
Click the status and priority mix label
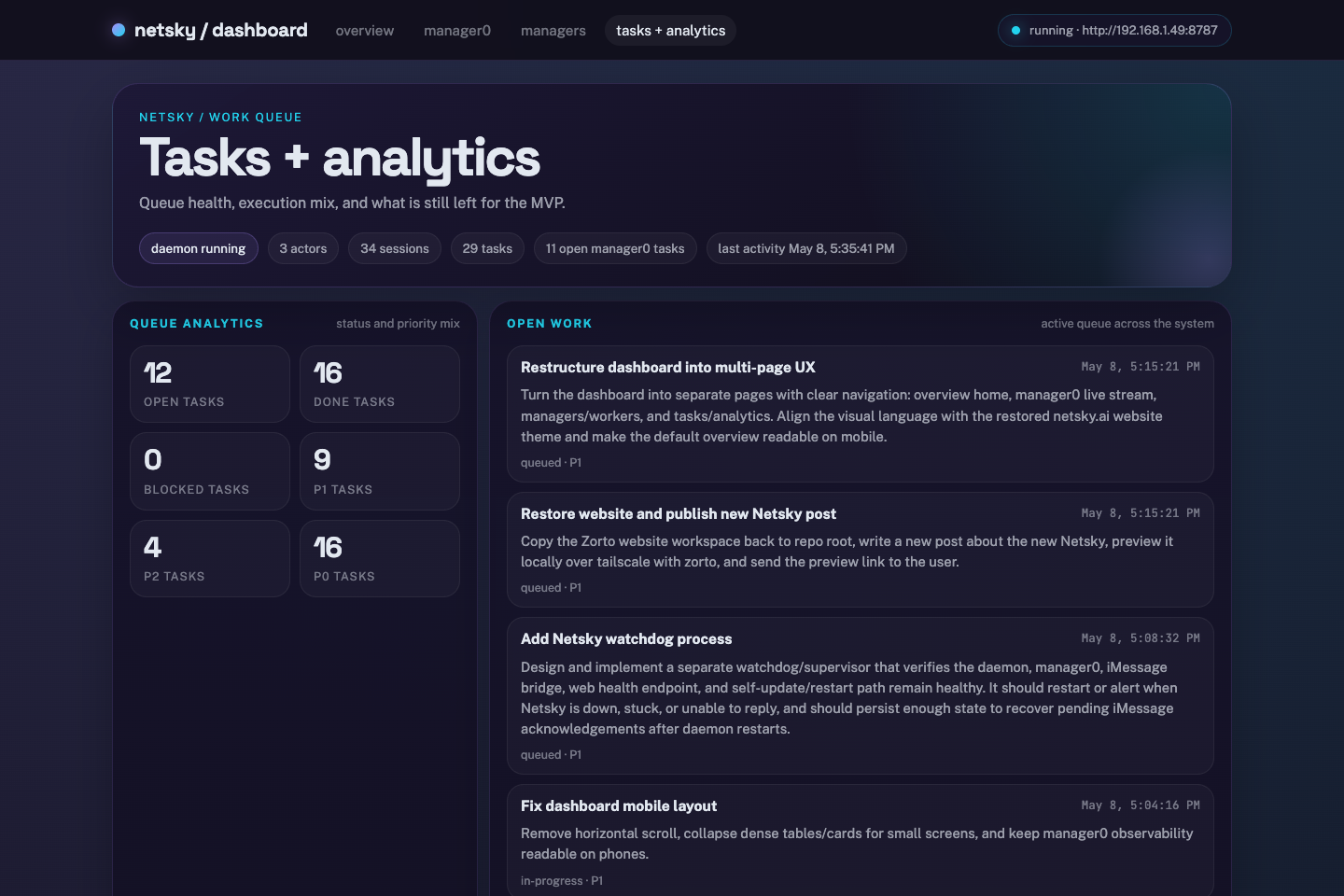click(398, 324)
